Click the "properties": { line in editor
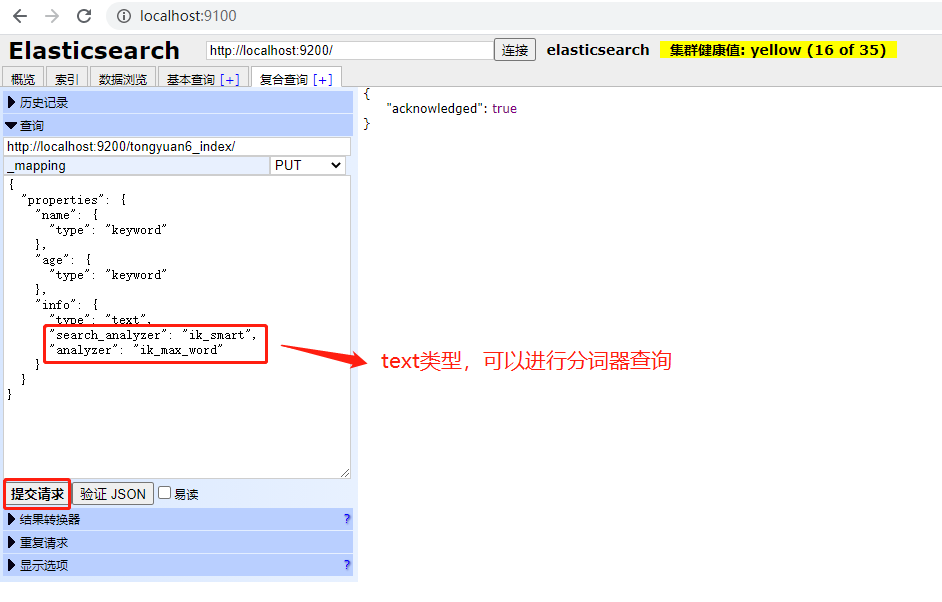The image size is (942, 602). point(73,200)
